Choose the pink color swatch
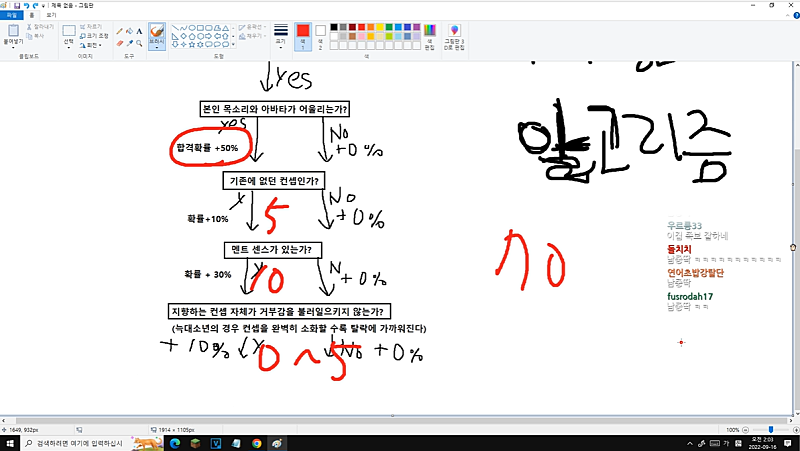The height and width of the screenshot is (451, 800). (361, 36)
